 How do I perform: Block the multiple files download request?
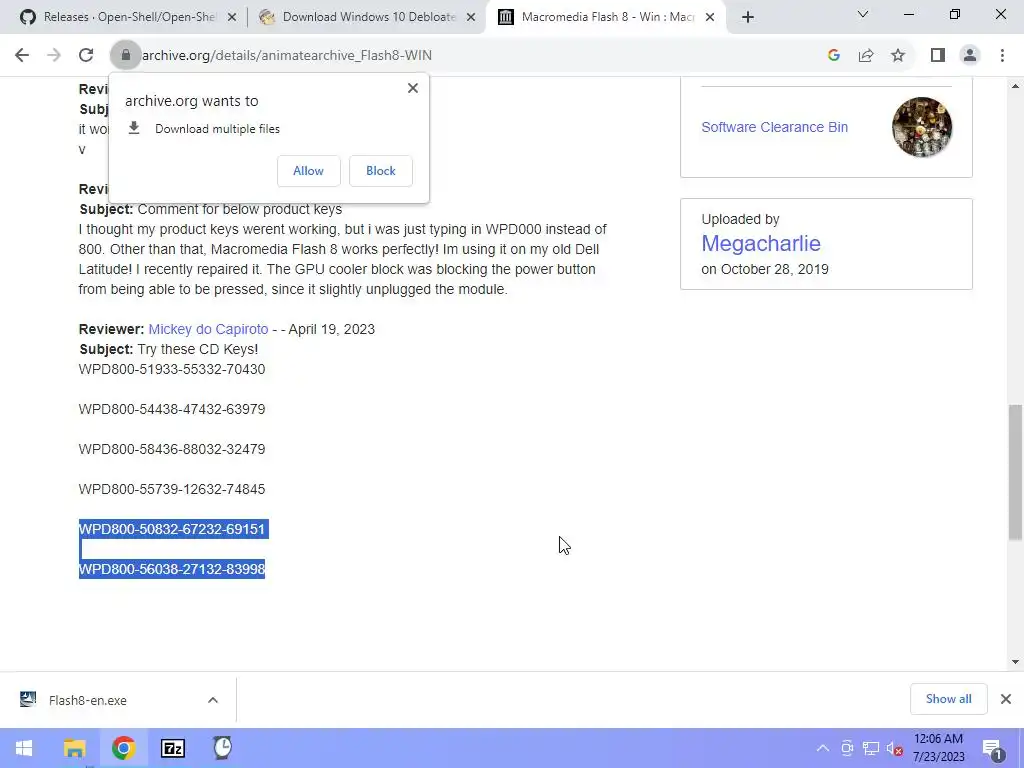click(381, 171)
